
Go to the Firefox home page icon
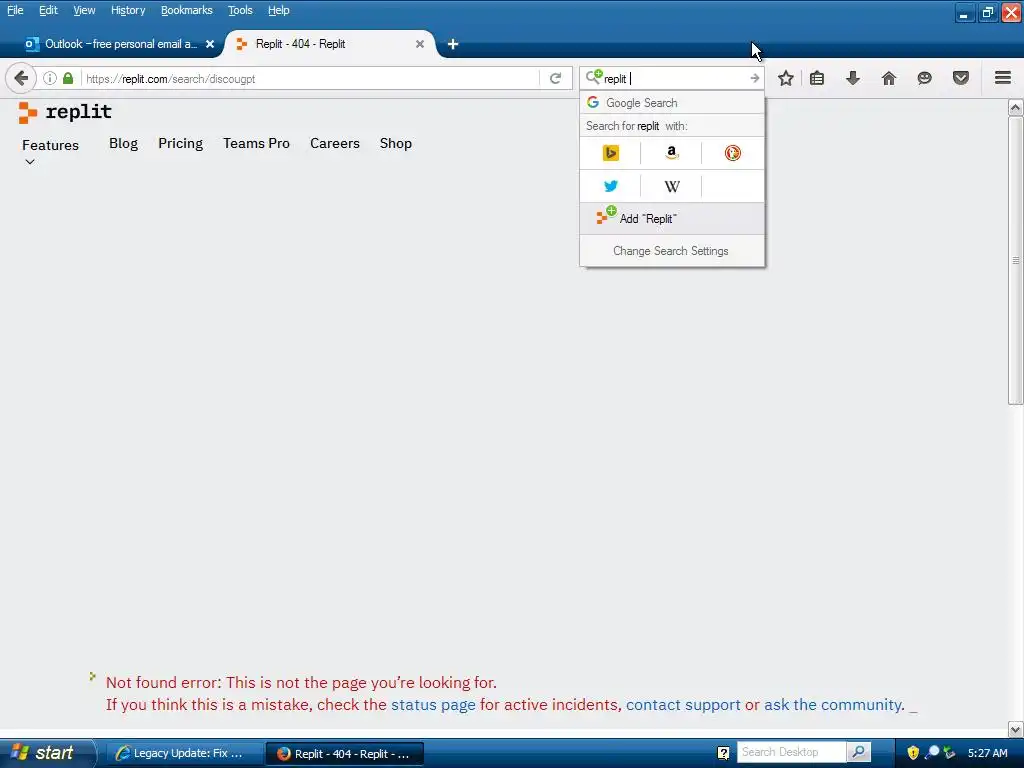coord(889,78)
